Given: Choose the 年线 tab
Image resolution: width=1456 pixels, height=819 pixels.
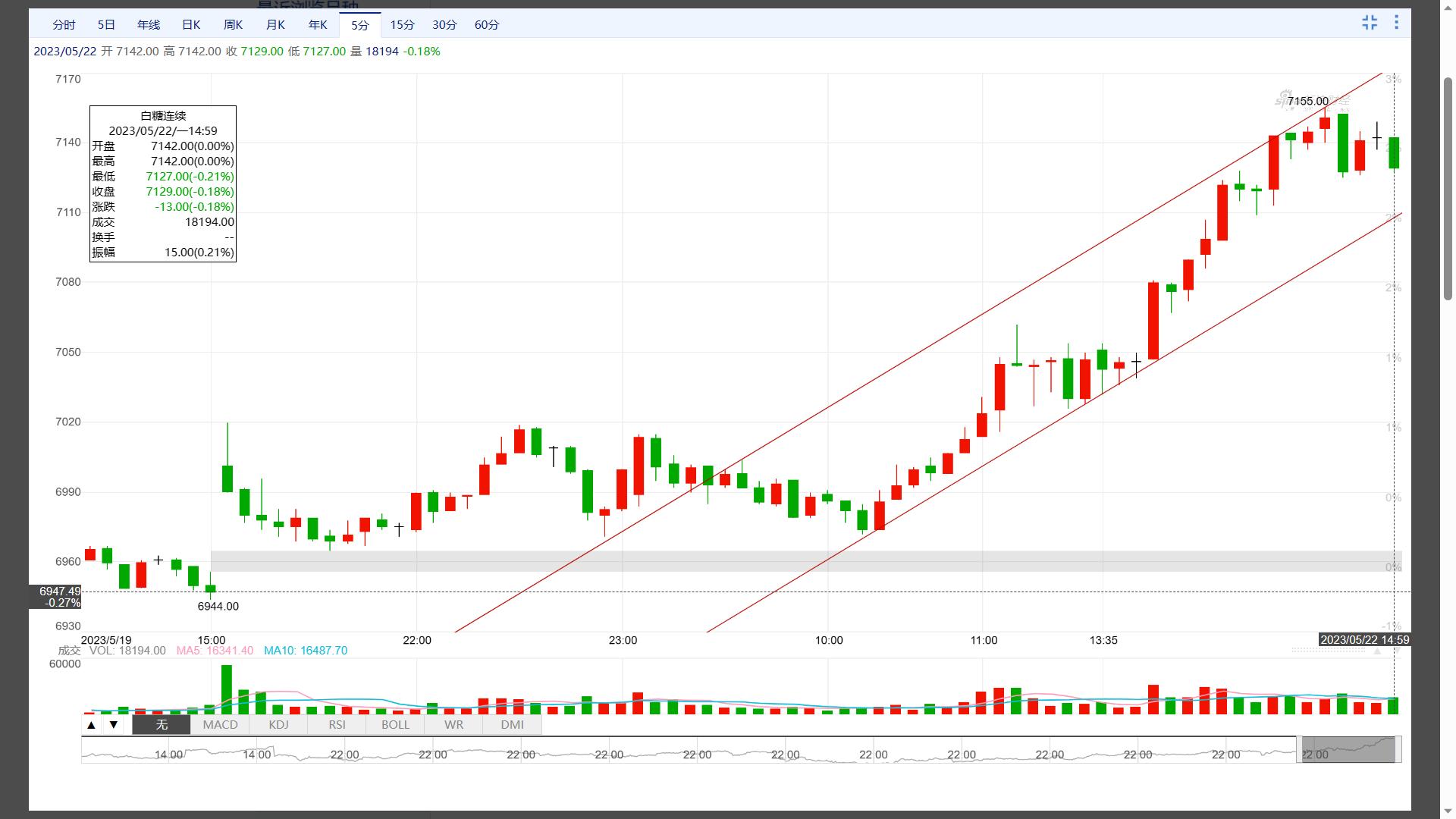Looking at the screenshot, I should (148, 25).
